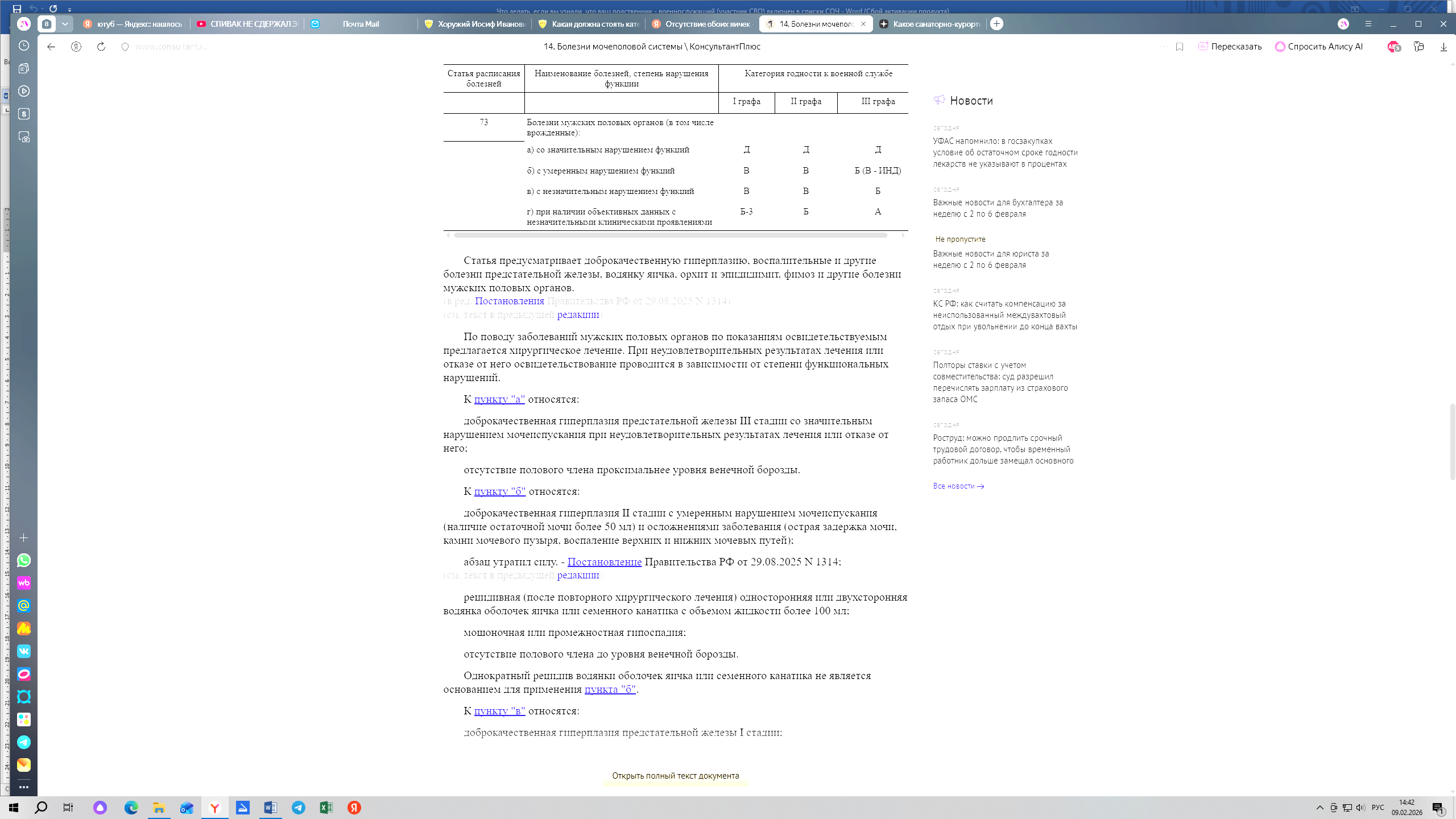
Task: Click the Yandex home button in toolbar
Action: (x=76, y=47)
